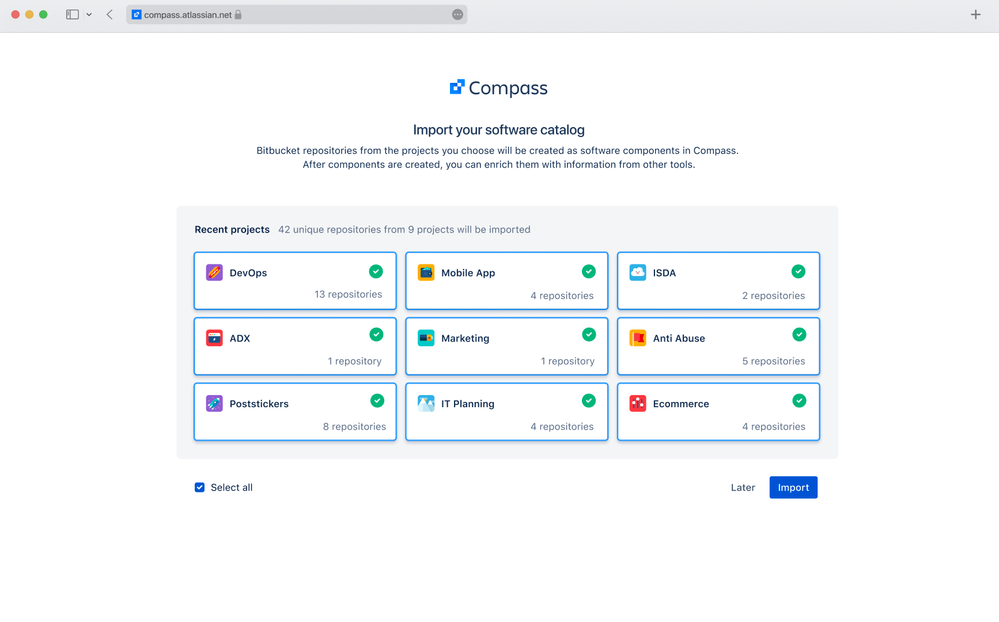The height and width of the screenshot is (622, 999).
Task: Deselect Mobile App green checkmark
Action: [589, 271]
